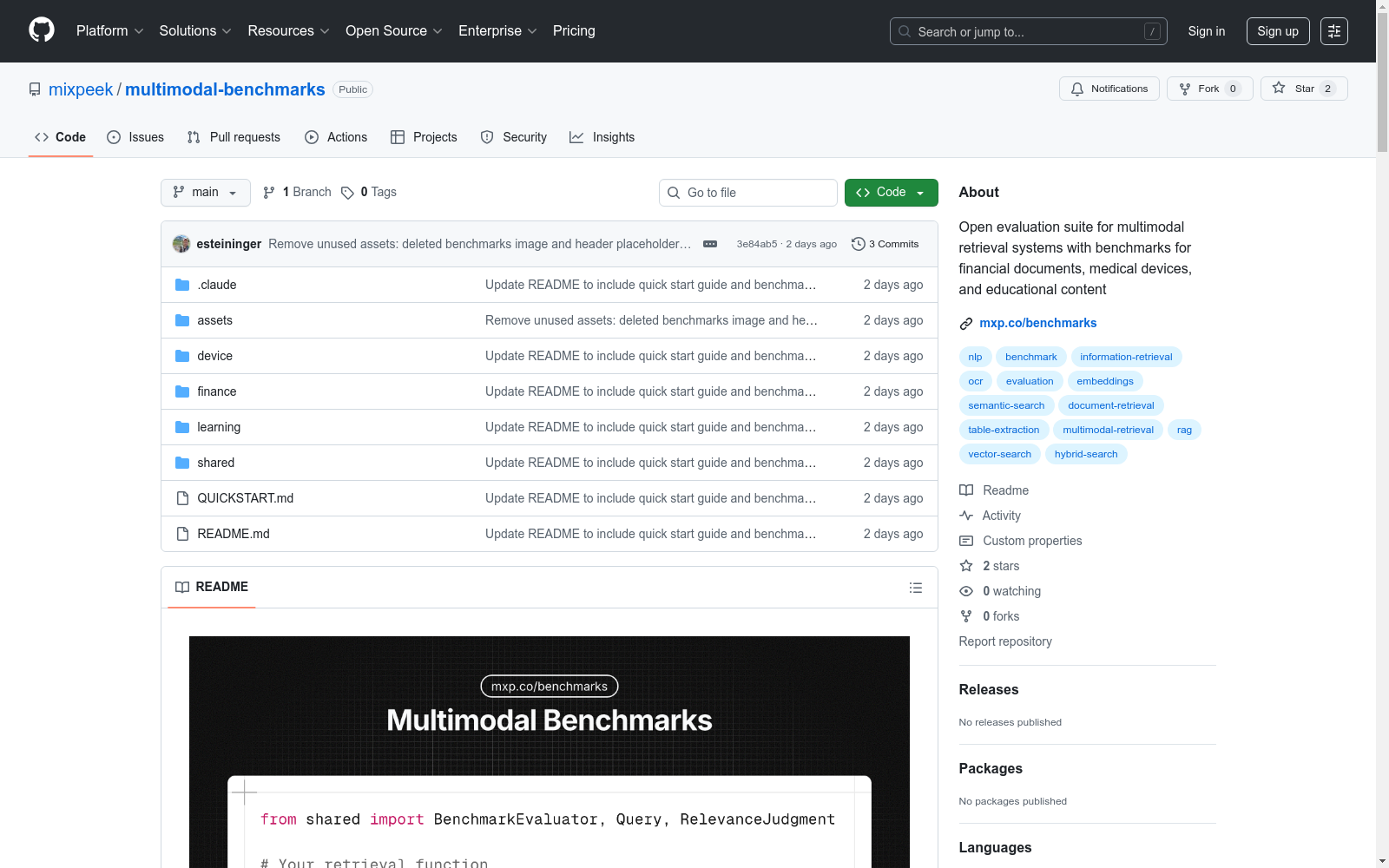The height and width of the screenshot is (868, 1389).
Task: Click the README tab heading
Action: point(212,588)
